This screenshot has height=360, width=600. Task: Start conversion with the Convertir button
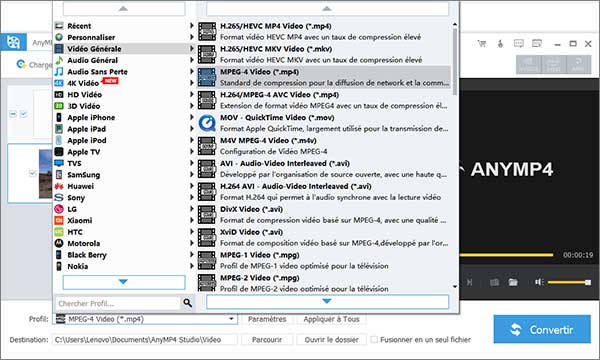click(x=542, y=329)
